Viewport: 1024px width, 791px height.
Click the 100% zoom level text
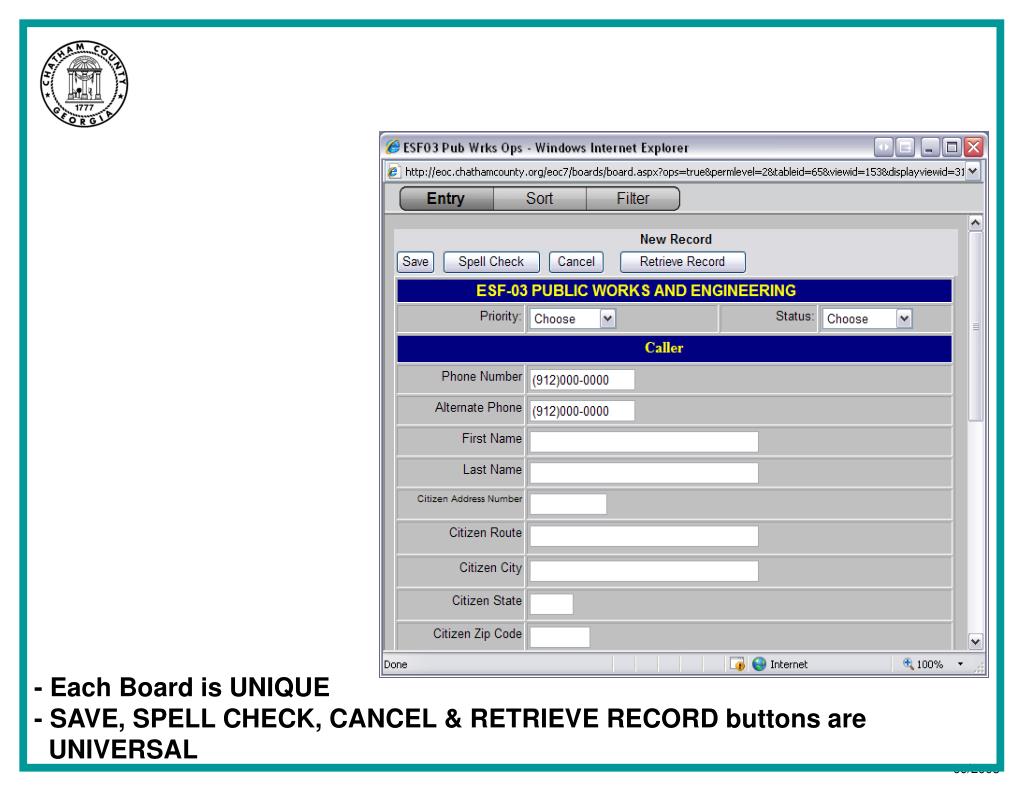[x=929, y=664]
